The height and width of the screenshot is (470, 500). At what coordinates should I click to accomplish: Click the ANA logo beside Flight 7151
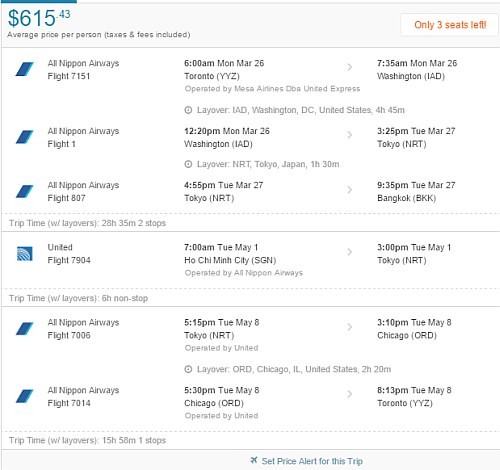click(x=25, y=69)
